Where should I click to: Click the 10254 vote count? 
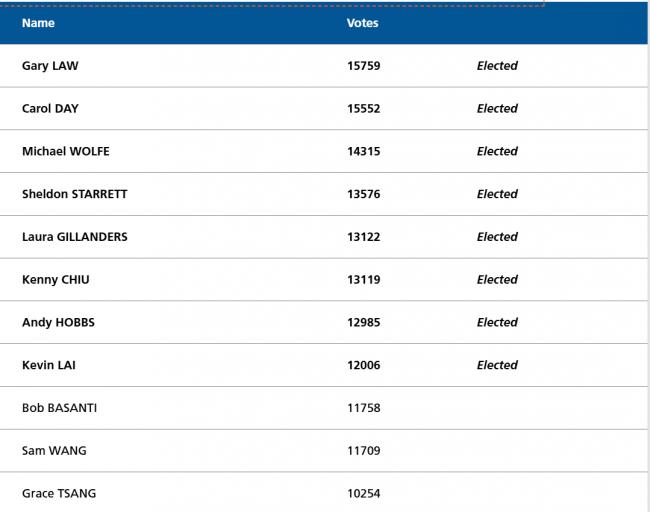tap(364, 493)
